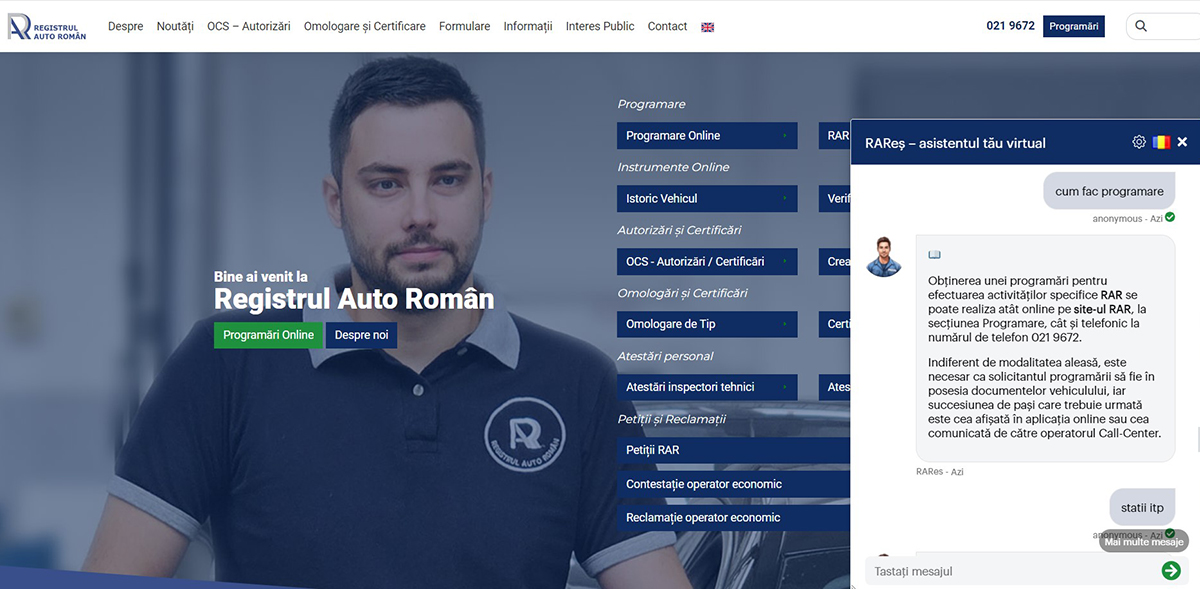1200x589 pixels.
Task: Click the green Programări Online button
Action: click(269, 335)
